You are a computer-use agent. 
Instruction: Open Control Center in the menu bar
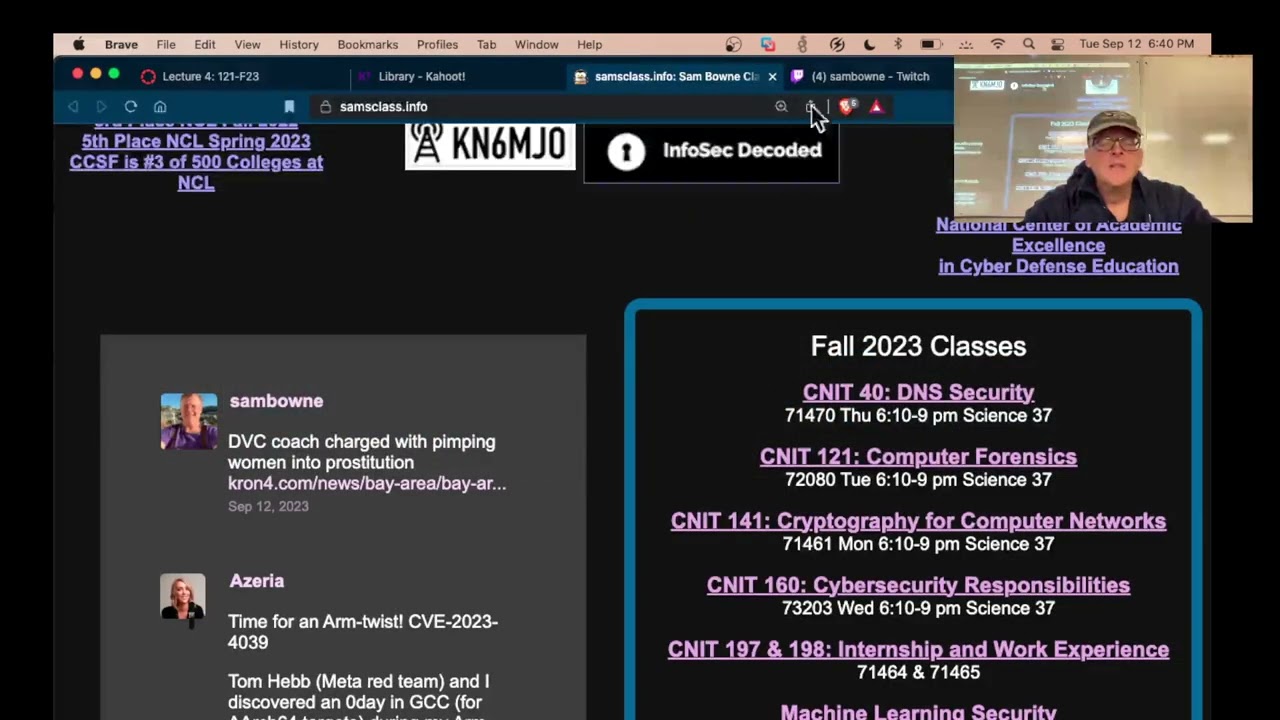(1057, 44)
